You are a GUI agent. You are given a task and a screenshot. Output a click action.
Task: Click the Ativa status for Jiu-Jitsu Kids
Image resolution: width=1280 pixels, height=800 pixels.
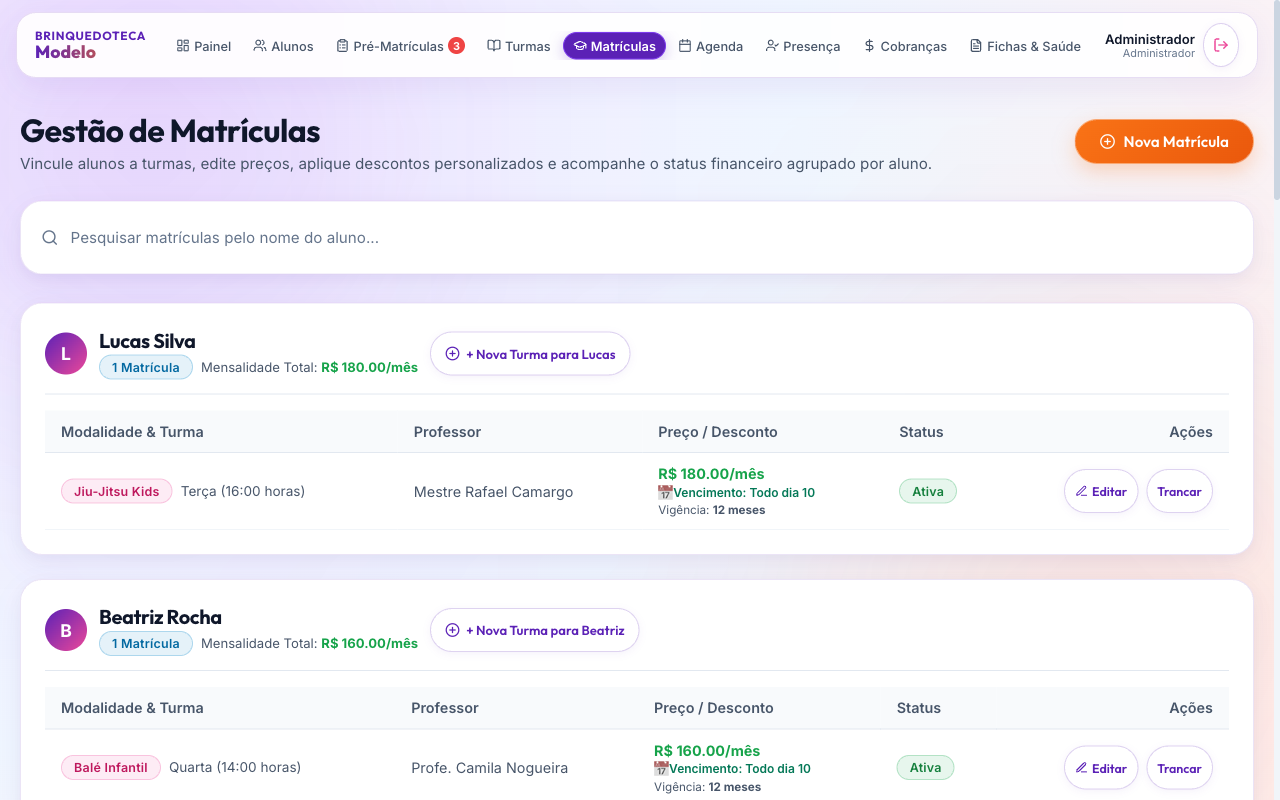[928, 491]
